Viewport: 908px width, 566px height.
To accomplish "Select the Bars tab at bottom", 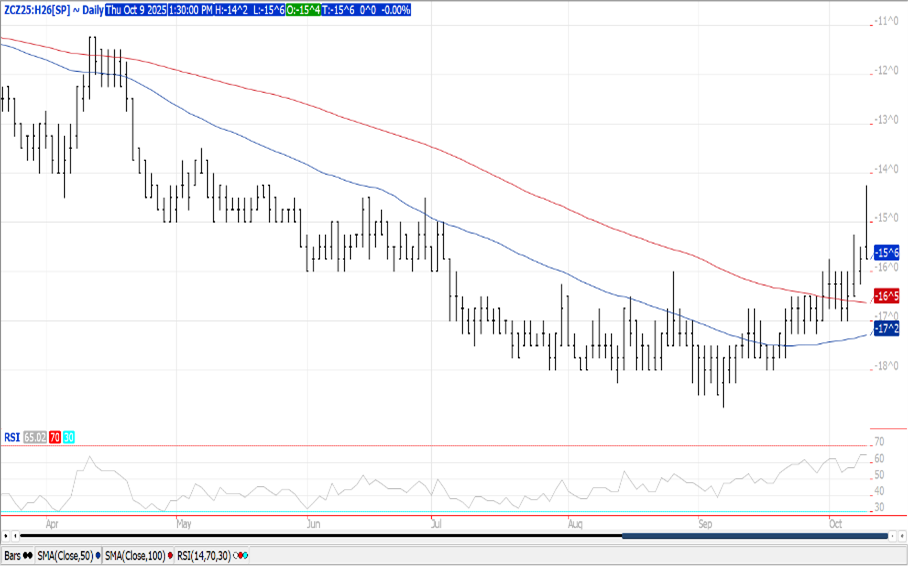I will (19, 555).
